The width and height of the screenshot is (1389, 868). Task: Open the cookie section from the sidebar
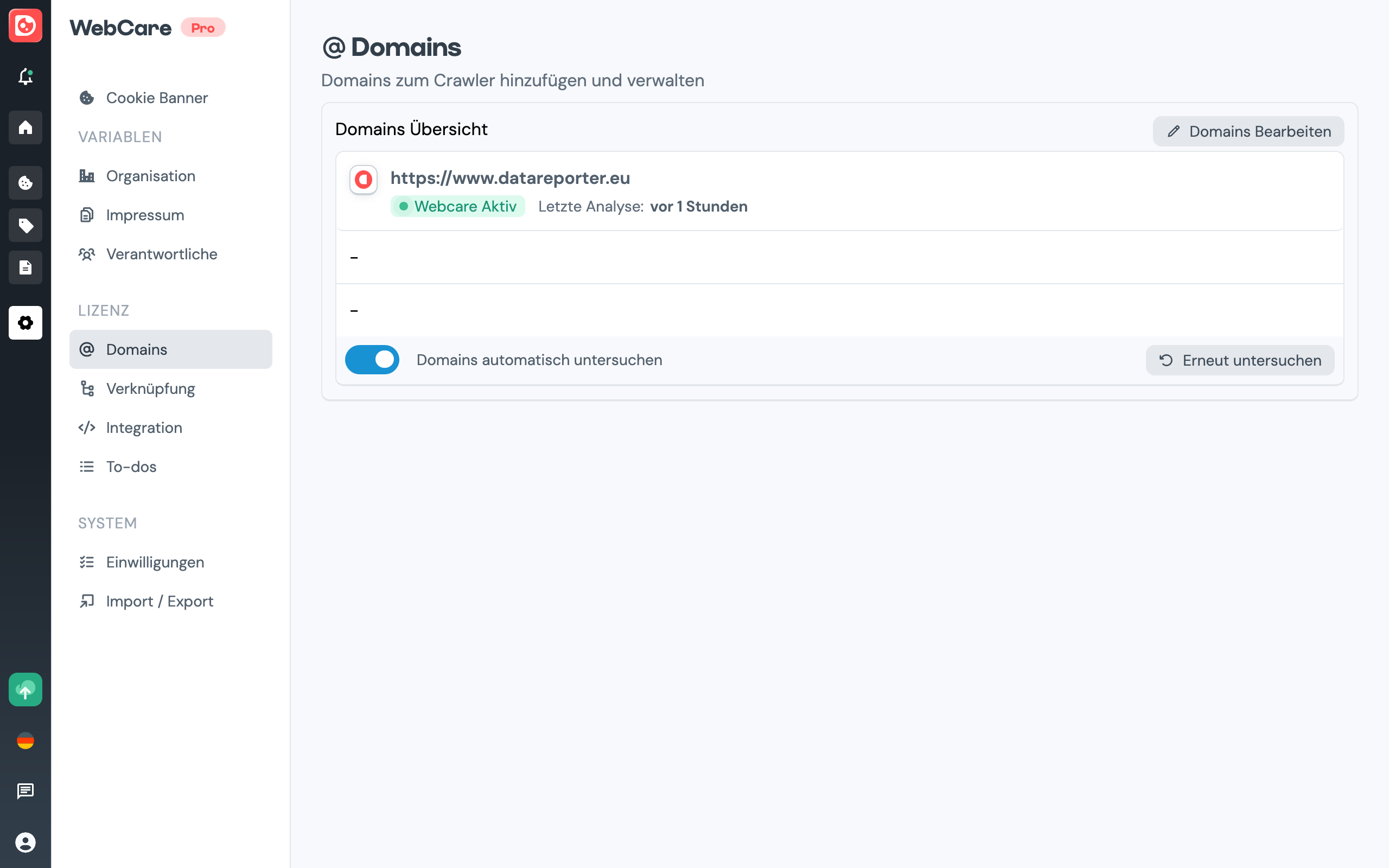tap(26, 183)
